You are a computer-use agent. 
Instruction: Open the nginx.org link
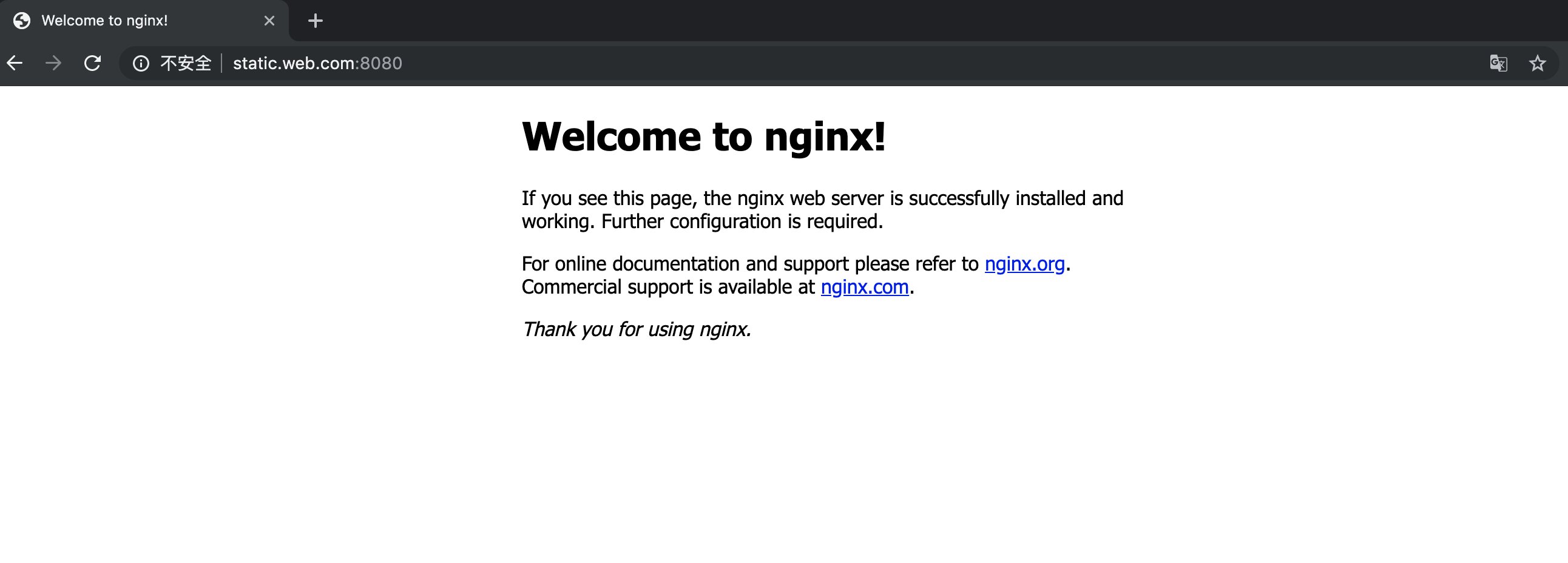(x=1024, y=263)
